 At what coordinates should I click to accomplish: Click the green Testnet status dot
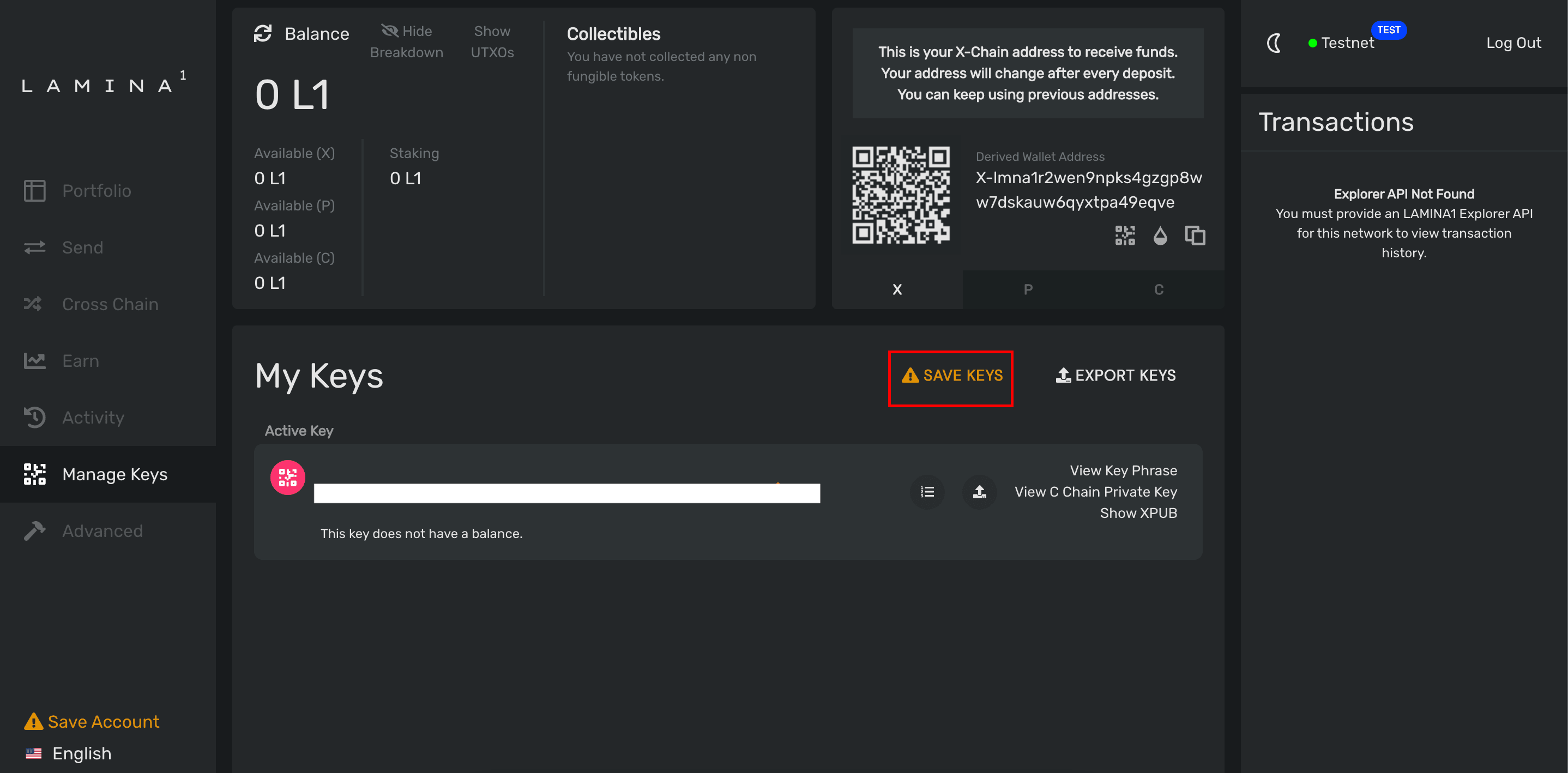(1312, 43)
